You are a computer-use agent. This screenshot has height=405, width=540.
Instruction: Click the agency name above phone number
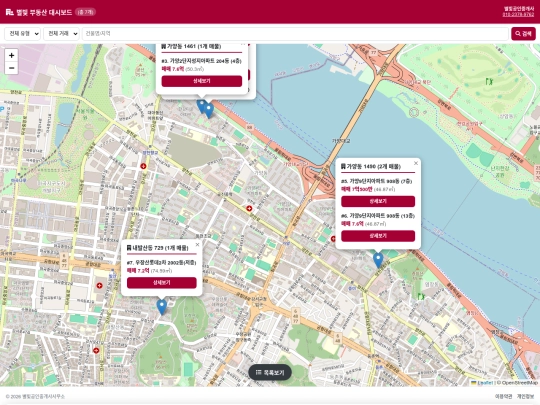519,9
